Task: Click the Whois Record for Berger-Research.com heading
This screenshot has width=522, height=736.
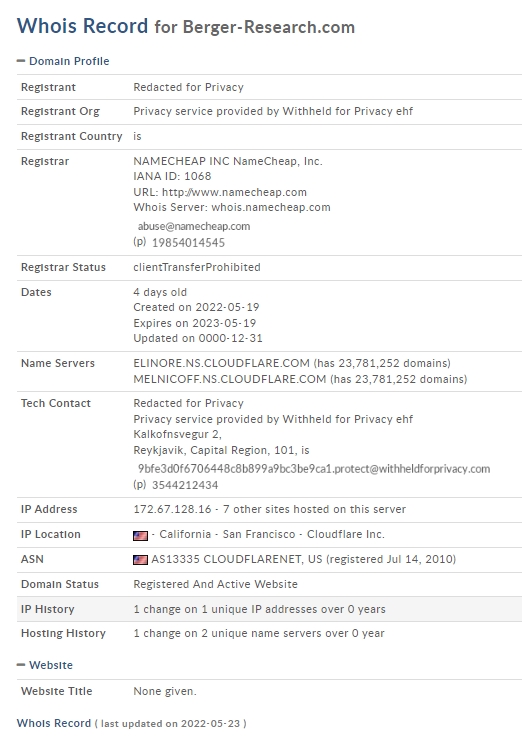Action: [186, 26]
